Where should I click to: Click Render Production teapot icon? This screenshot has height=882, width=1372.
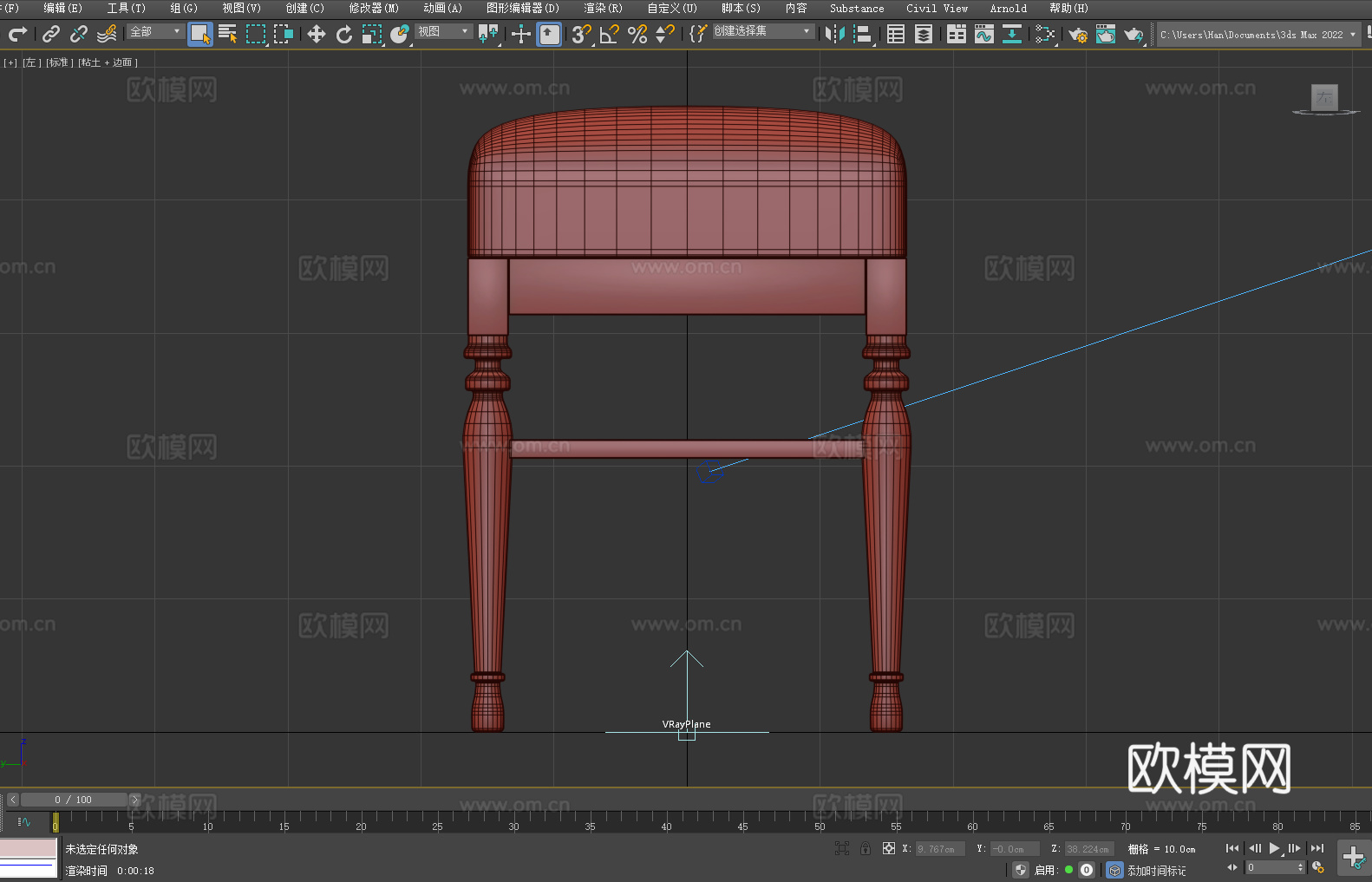[x=1134, y=34]
